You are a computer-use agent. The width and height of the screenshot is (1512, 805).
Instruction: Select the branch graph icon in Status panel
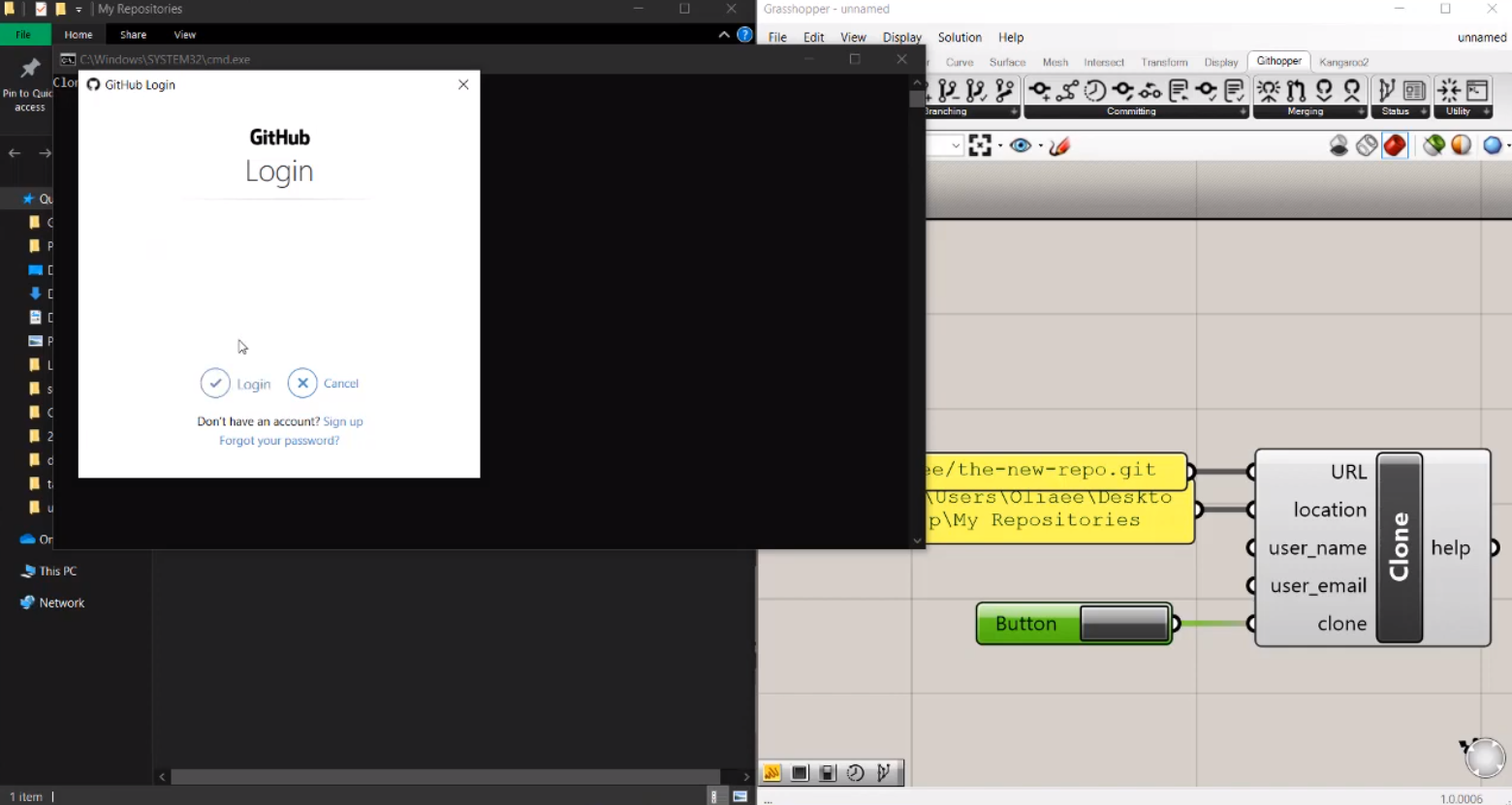coord(1387,91)
